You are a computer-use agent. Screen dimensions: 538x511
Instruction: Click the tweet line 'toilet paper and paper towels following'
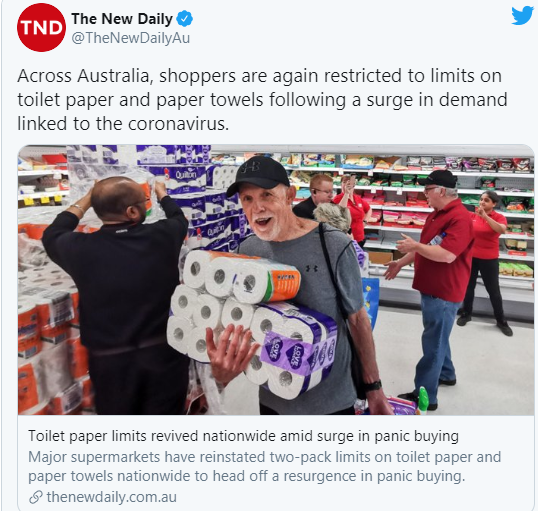coord(262,100)
